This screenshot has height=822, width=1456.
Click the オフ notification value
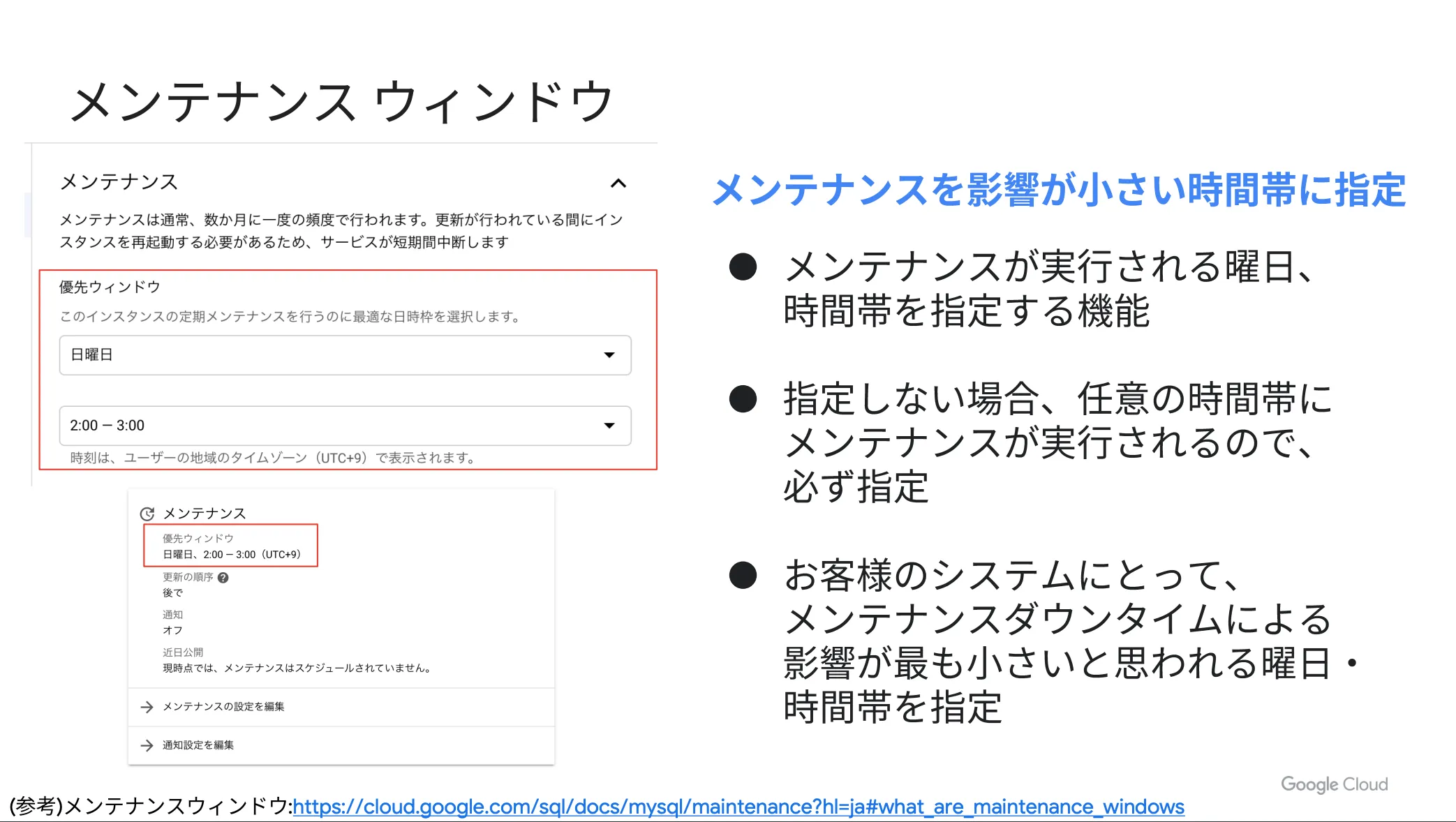(x=172, y=630)
